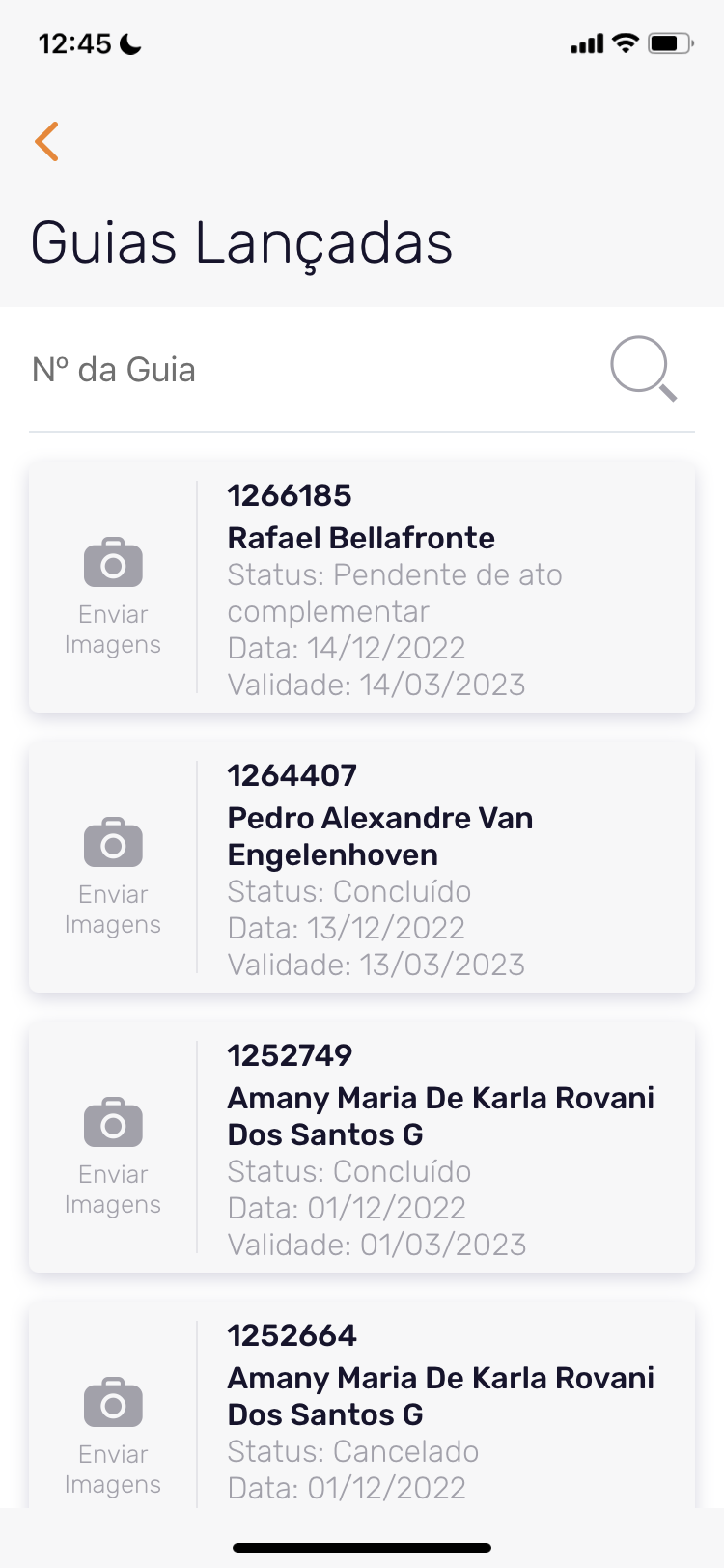Tap the orange back arrow
Screen dimensions: 724x1568
tap(47, 141)
